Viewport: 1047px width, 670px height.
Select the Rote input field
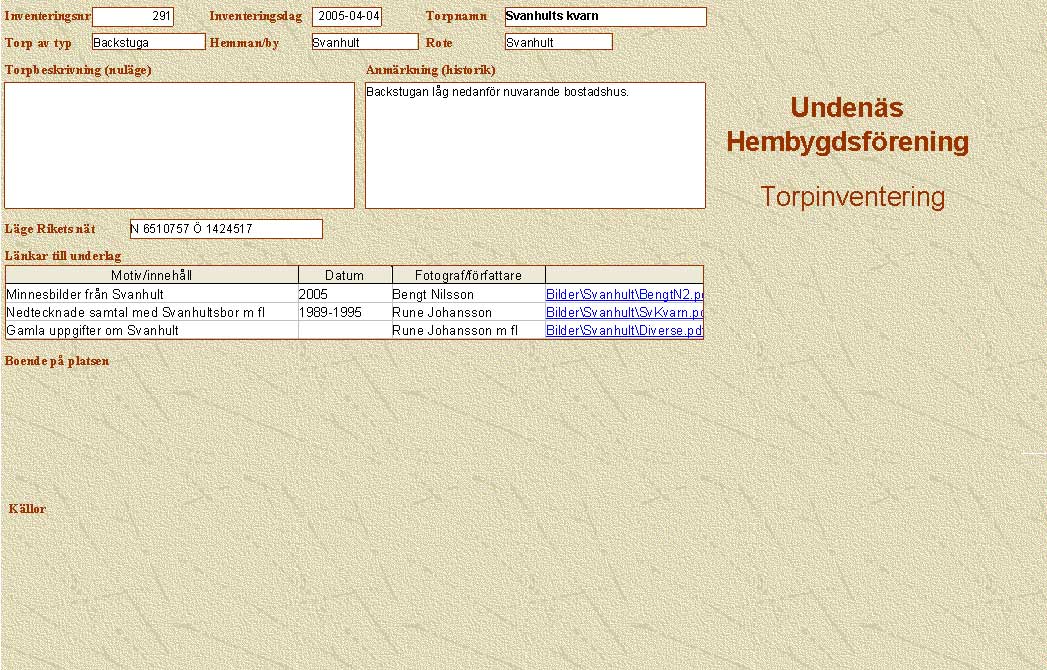(558, 42)
